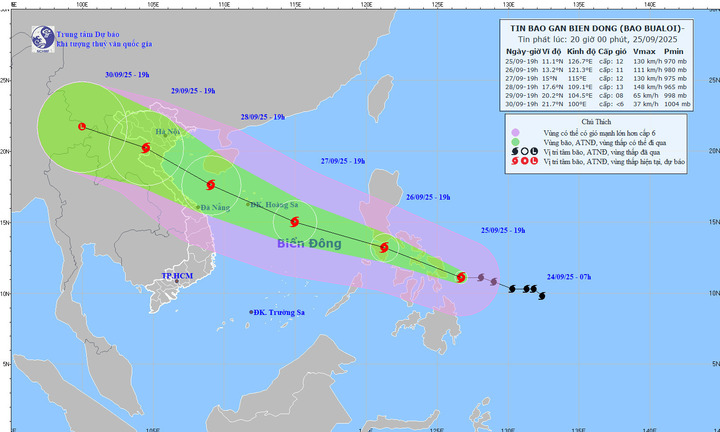Click the forecast storm icon for 27/09
Viewport: 720px width, 432px height.
[x=294, y=222]
